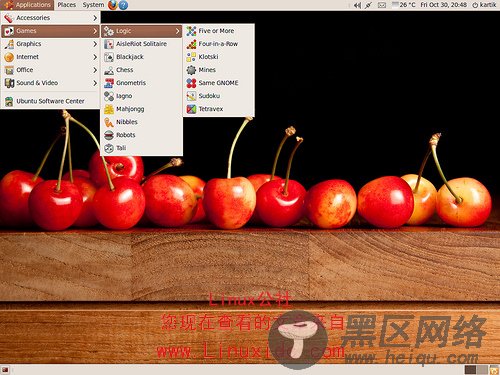This screenshot has width=500, height=375.
Task: Expand the Games submenu arrow
Action: (x=95, y=31)
